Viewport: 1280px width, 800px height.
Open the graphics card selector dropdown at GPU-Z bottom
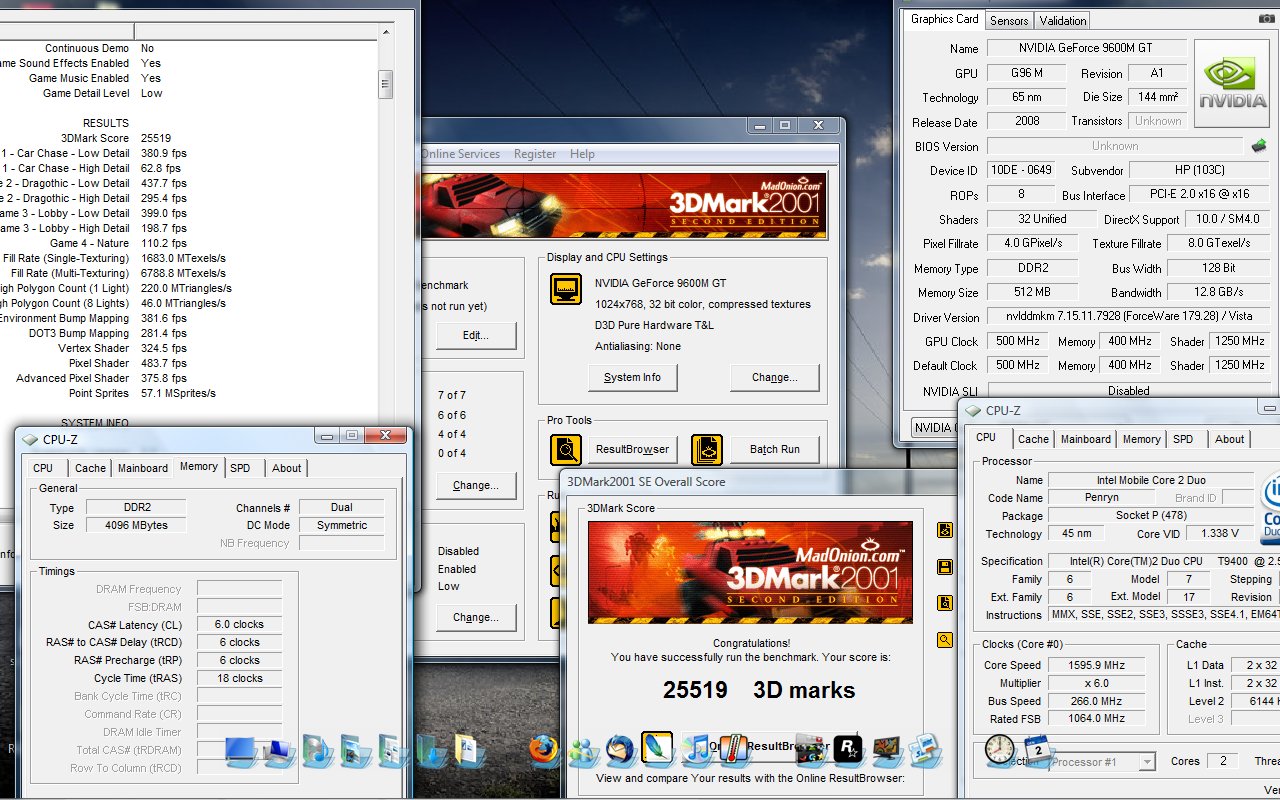[933, 428]
